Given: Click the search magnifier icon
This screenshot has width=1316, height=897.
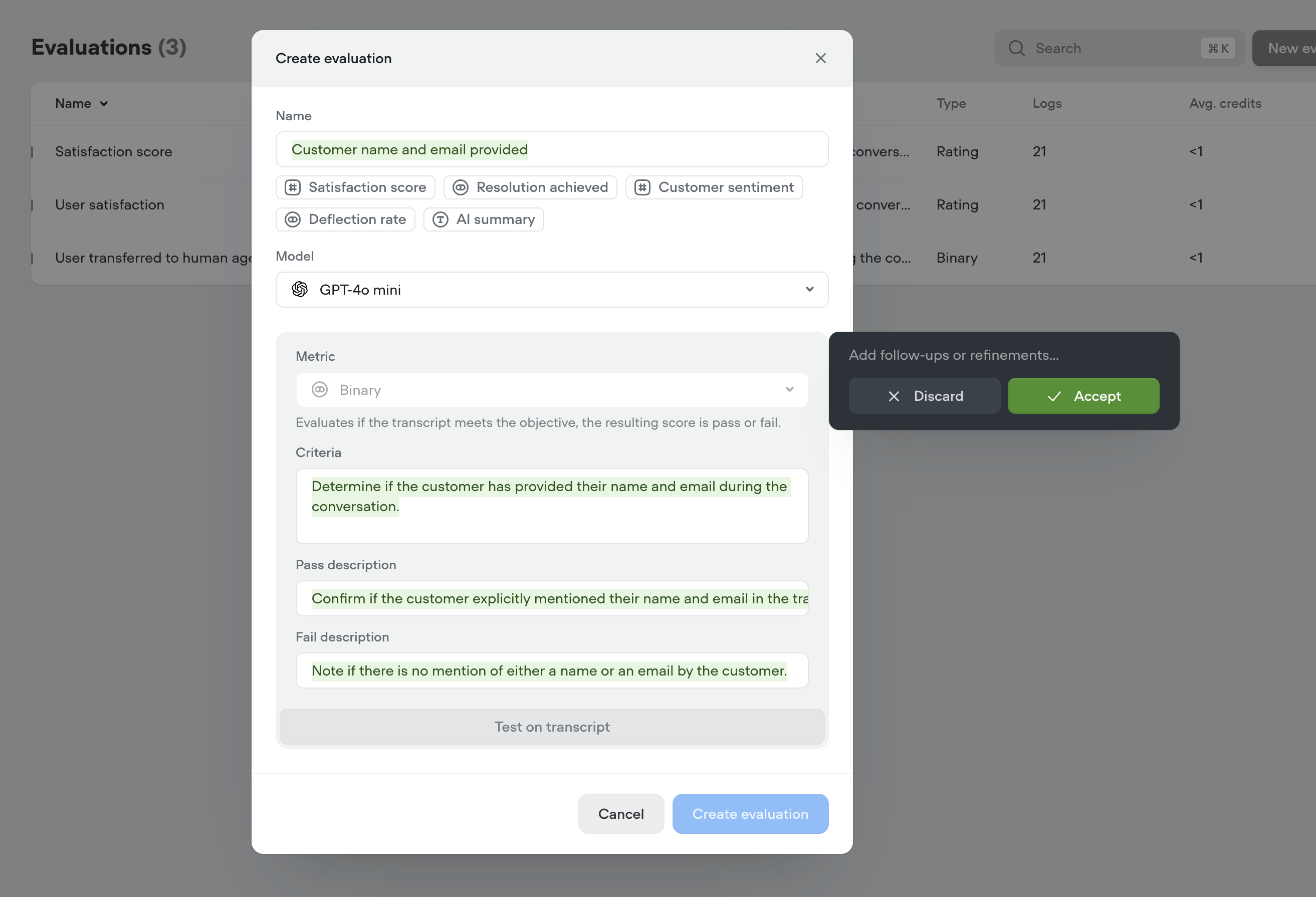Looking at the screenshot, I should pos(1016,48).
